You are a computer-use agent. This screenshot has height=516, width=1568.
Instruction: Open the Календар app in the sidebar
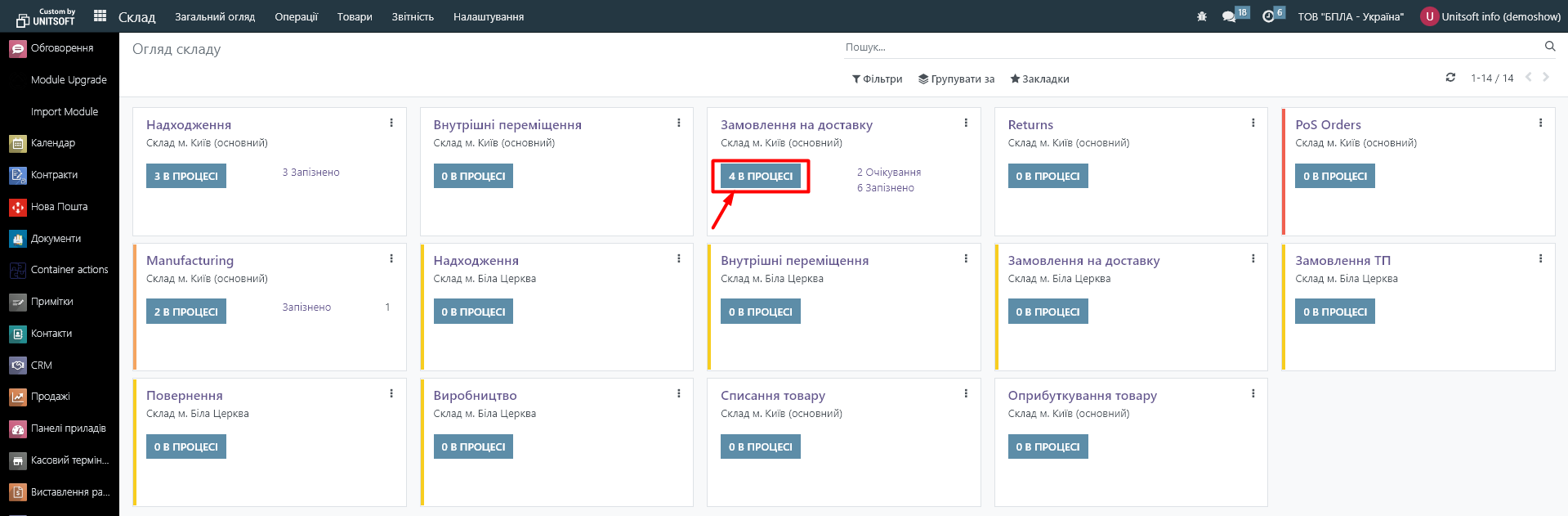(52, 143)
